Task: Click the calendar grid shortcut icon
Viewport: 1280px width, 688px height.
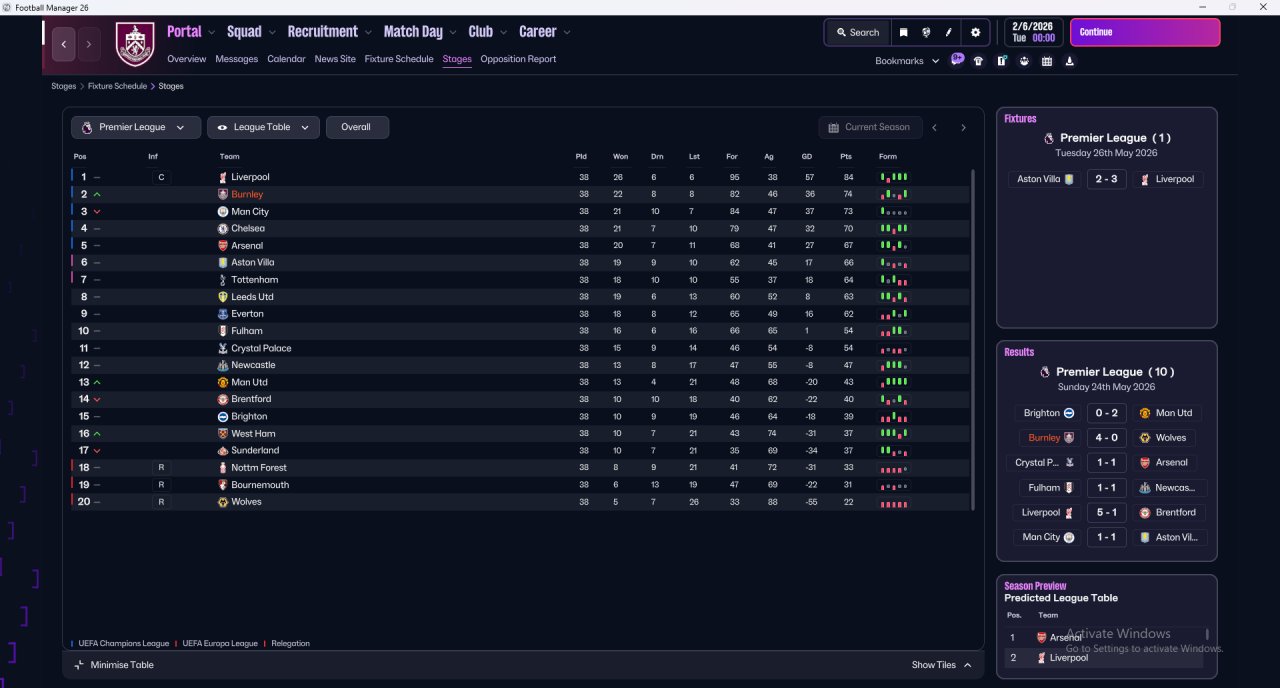Action: coord(1047,61)
